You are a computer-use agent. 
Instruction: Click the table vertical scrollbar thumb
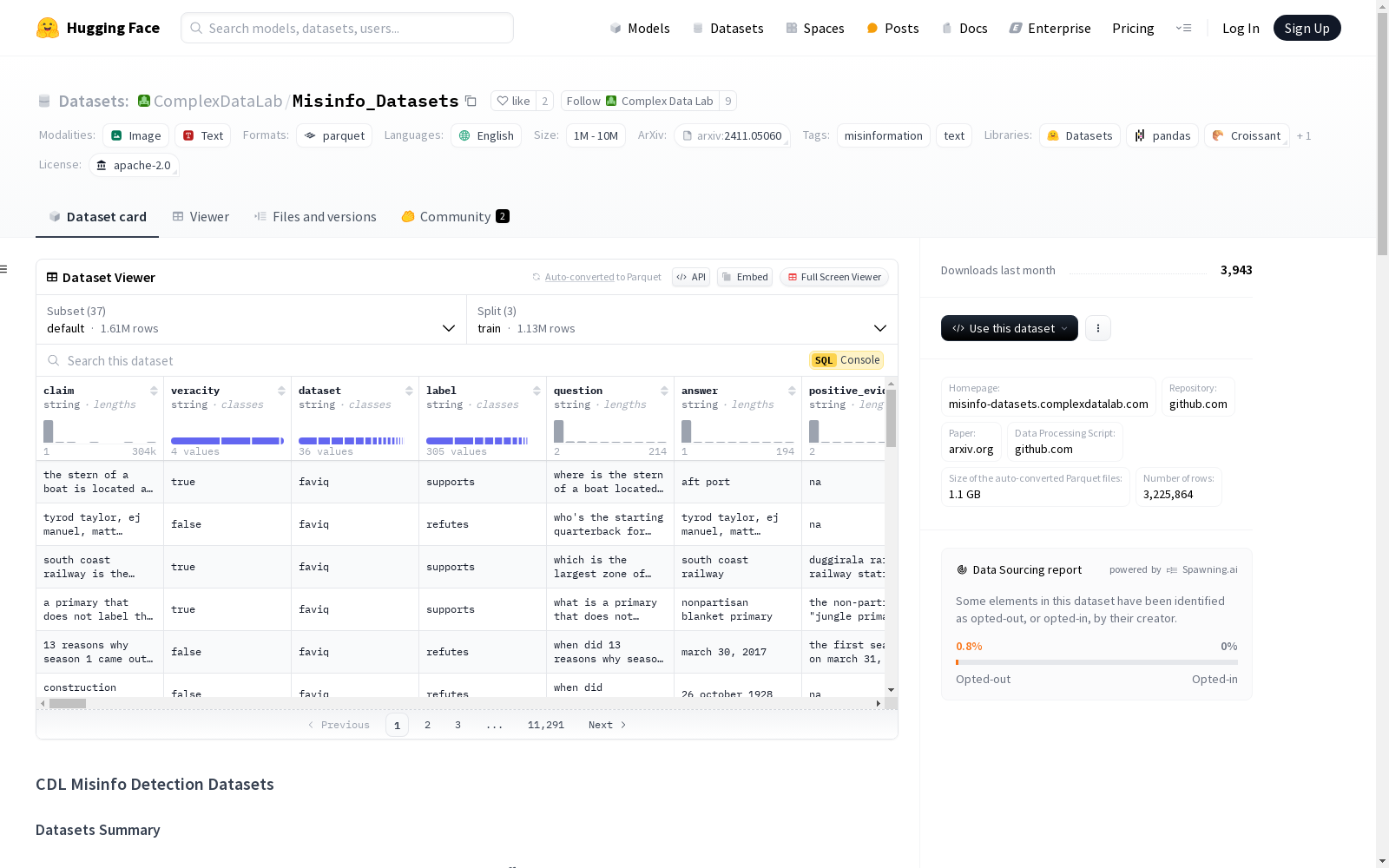coord(891,418)
